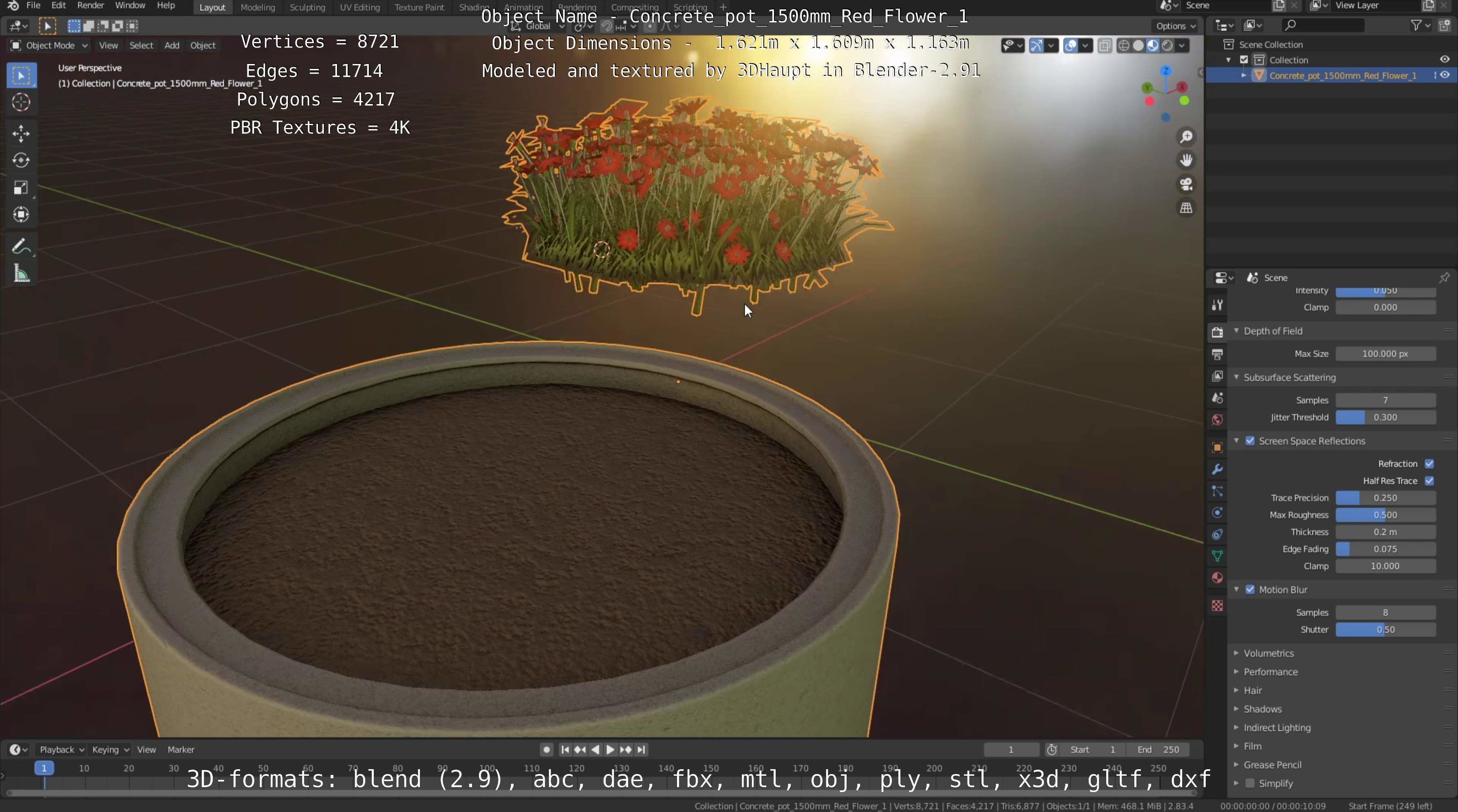Open the Object properties tab
The image size is (1458, 812).
pyautogui.click(x=1217, y=448)
